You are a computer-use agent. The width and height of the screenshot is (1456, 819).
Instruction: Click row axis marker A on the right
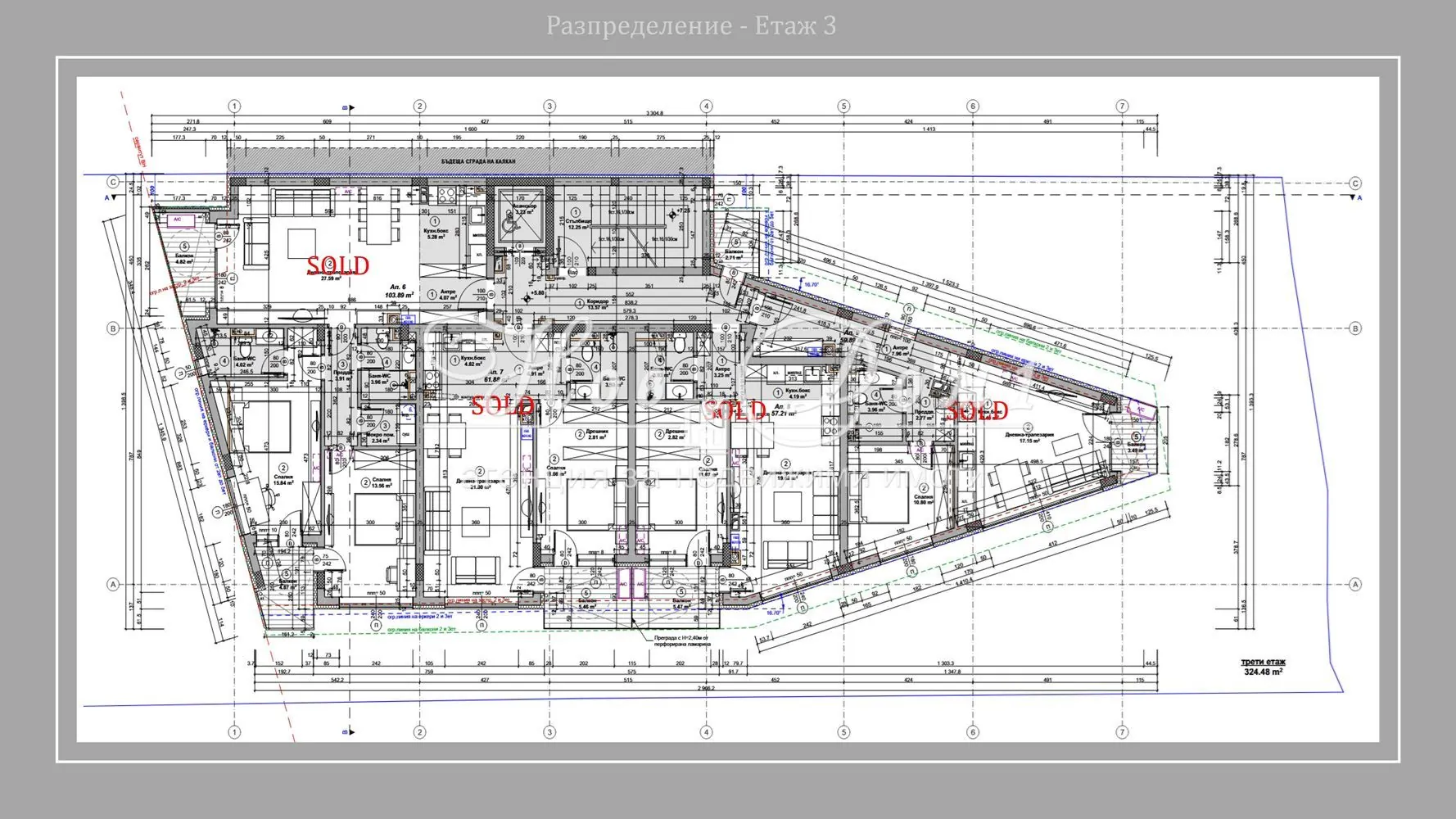coord(1355,584)
